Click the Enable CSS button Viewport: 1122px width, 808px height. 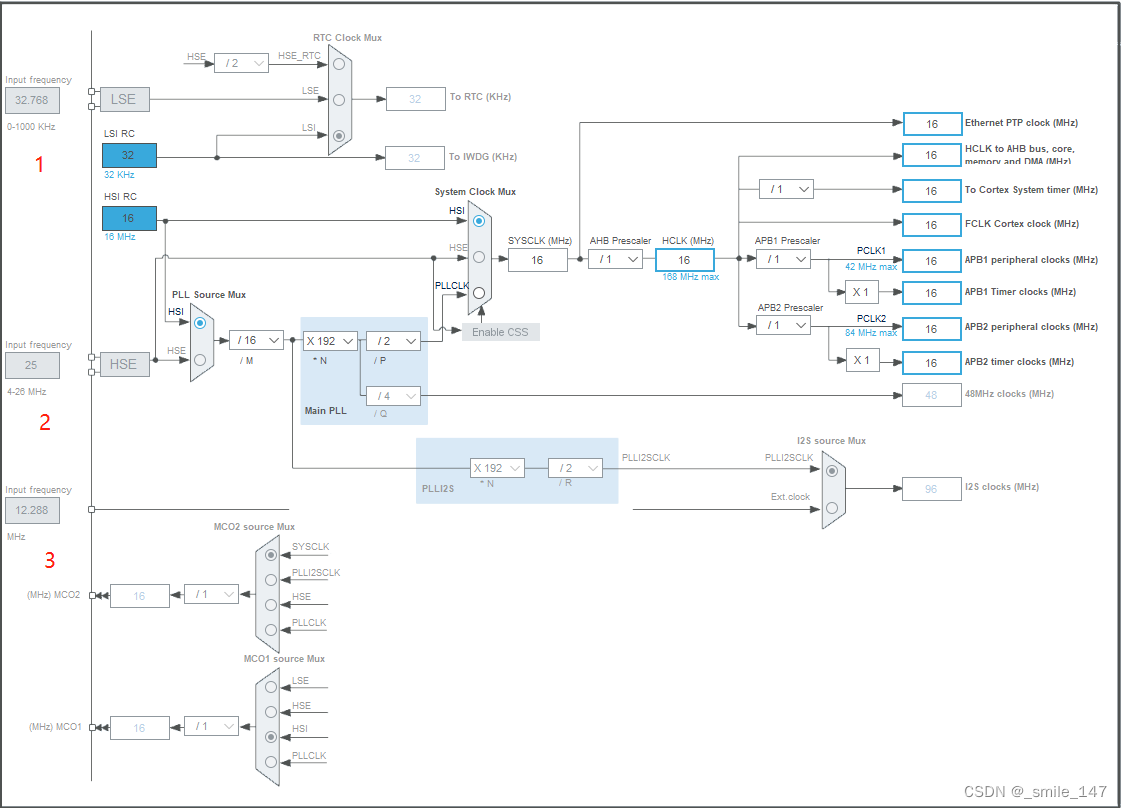(x=500, y=332)
